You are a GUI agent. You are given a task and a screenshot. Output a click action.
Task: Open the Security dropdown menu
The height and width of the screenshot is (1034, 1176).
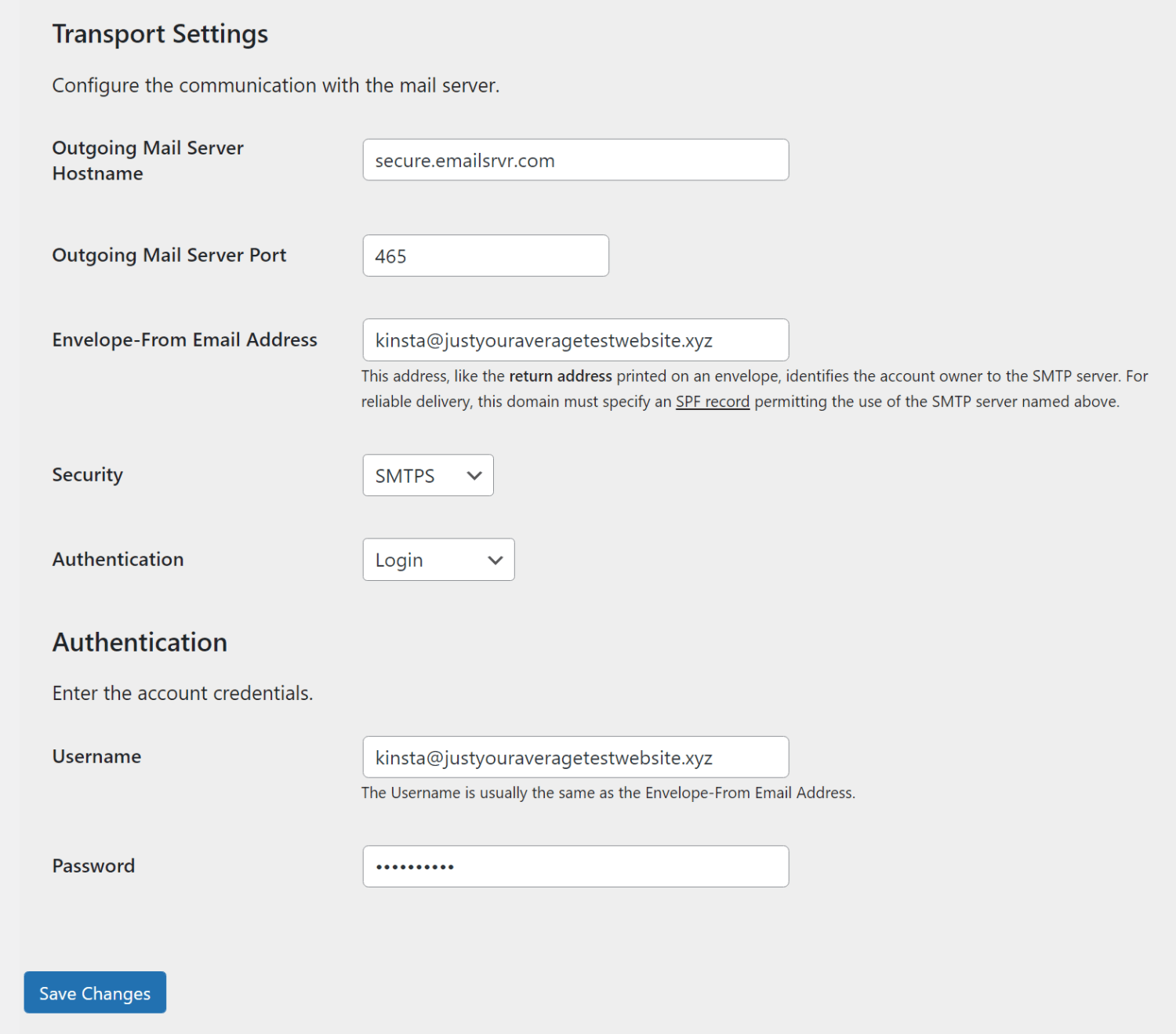click(x=427, y=475)
